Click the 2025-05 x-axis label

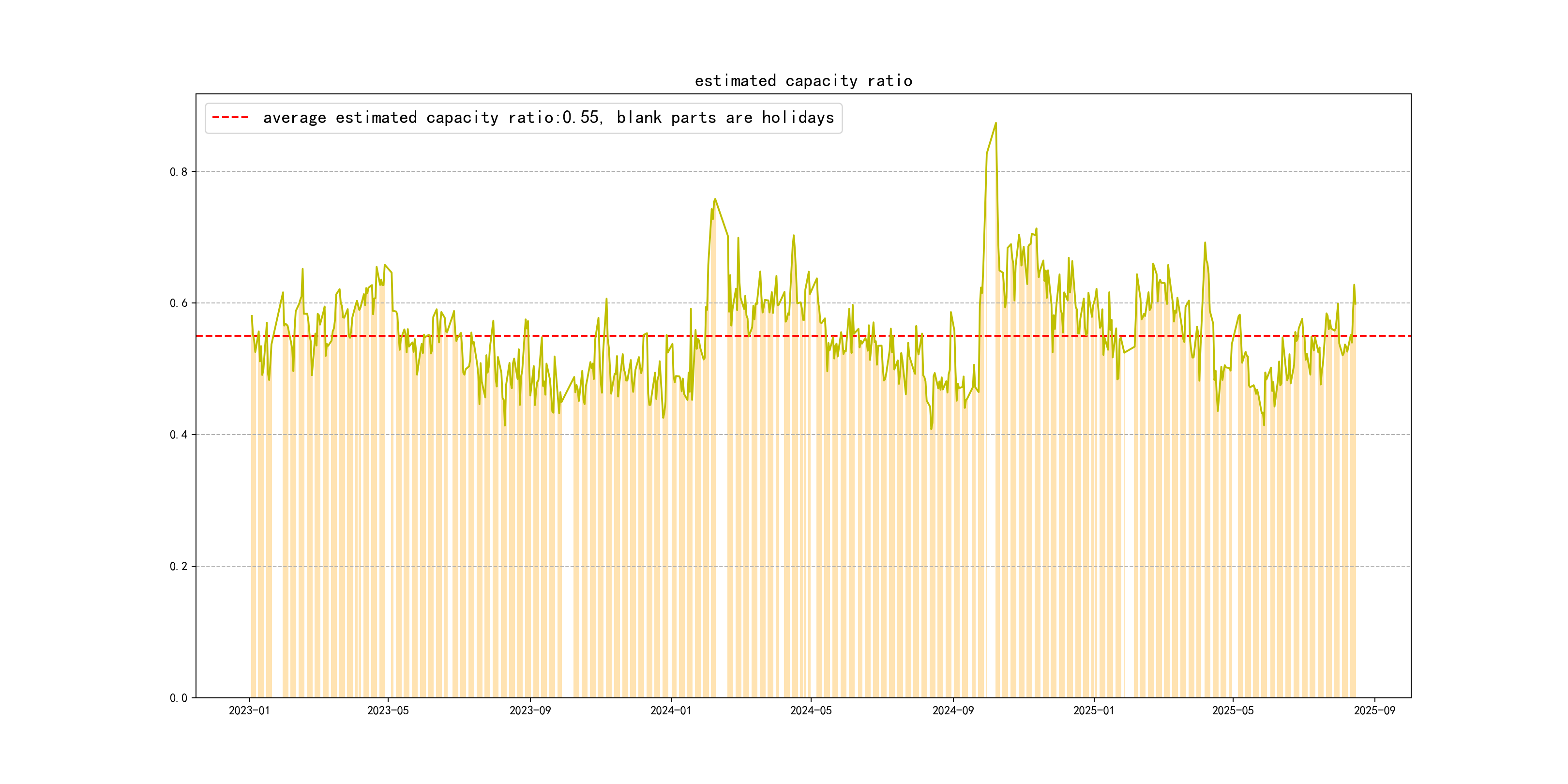point(1233,710)
